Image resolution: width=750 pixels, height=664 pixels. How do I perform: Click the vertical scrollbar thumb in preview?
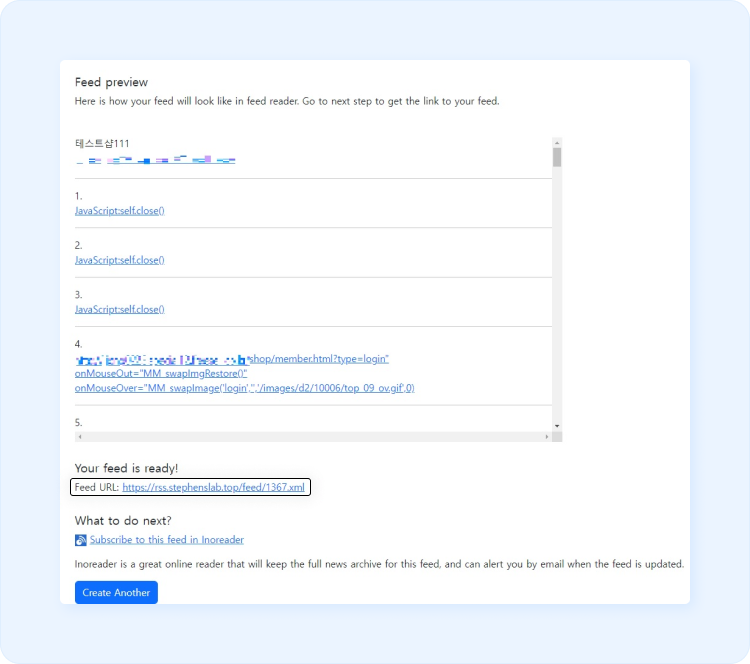(x=557, y=157)
